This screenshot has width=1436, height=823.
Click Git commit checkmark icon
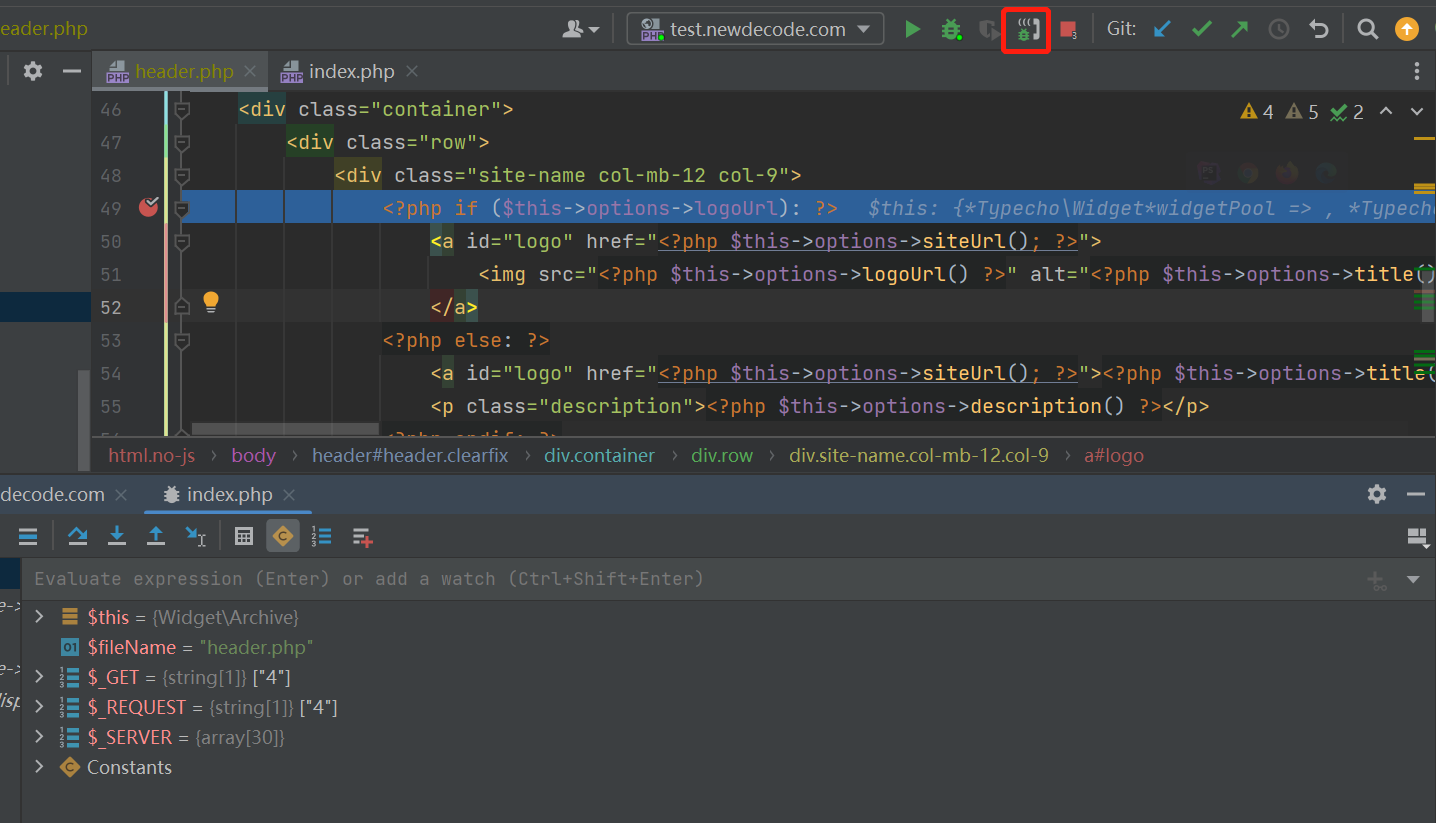click(x=1201, y=30)
